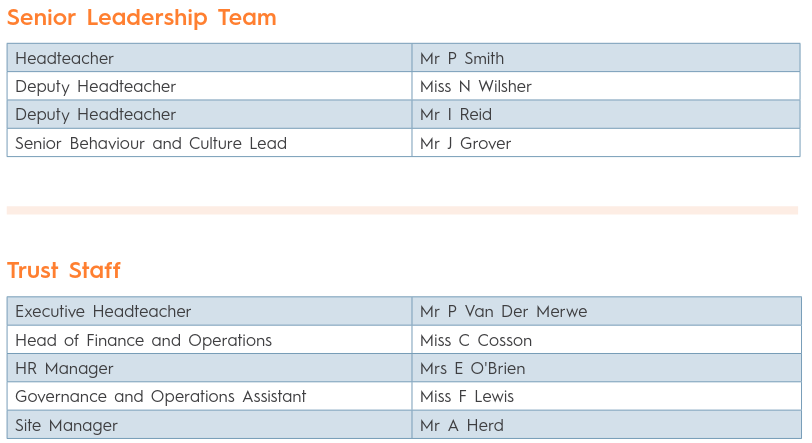Select the Headteacher role cell
Image resolution: width=812 pixels, height=443 pixels.
coord(65,58)
